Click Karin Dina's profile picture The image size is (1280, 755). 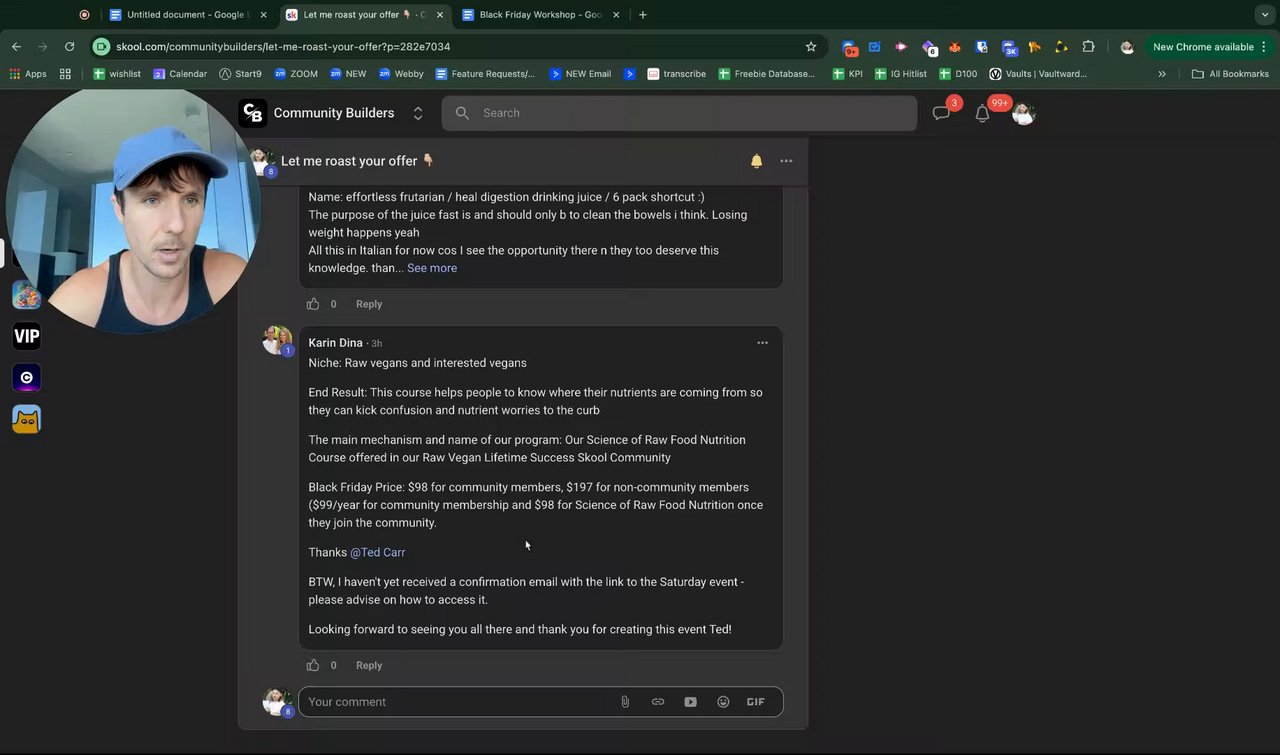click(277, 340)
